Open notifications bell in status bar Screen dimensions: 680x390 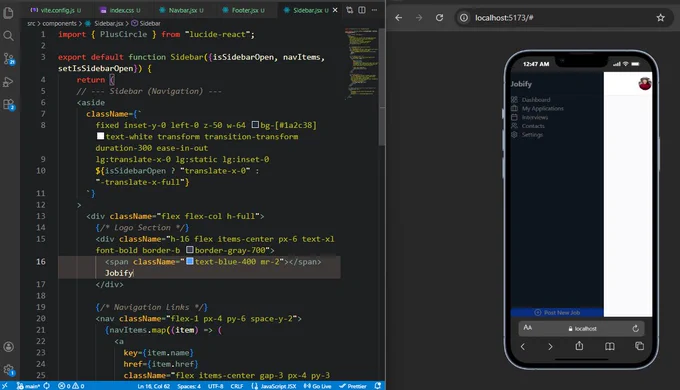click(378, 386)
